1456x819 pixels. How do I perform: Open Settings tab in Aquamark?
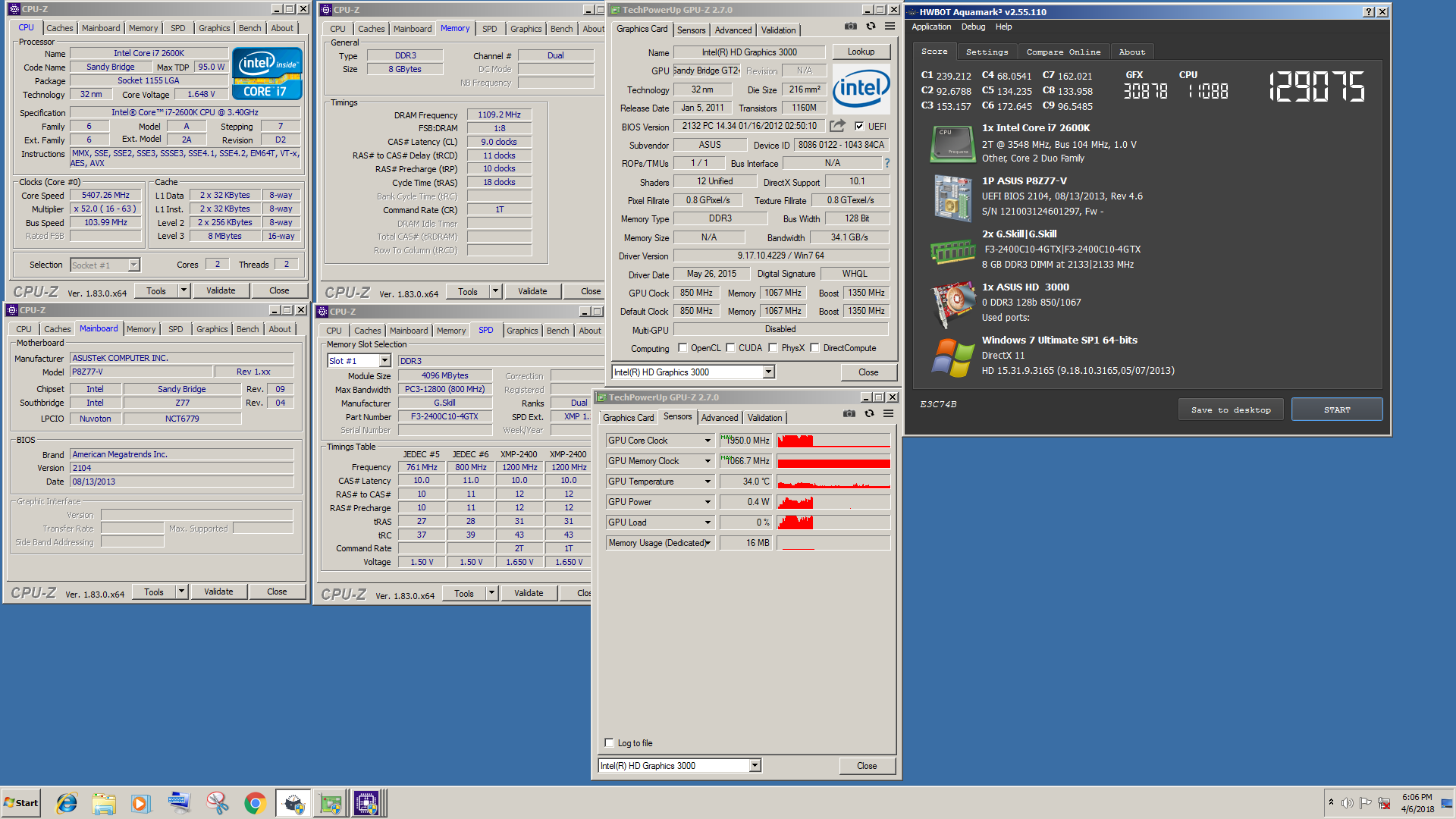pyautogui.click(x=987, y=52)
